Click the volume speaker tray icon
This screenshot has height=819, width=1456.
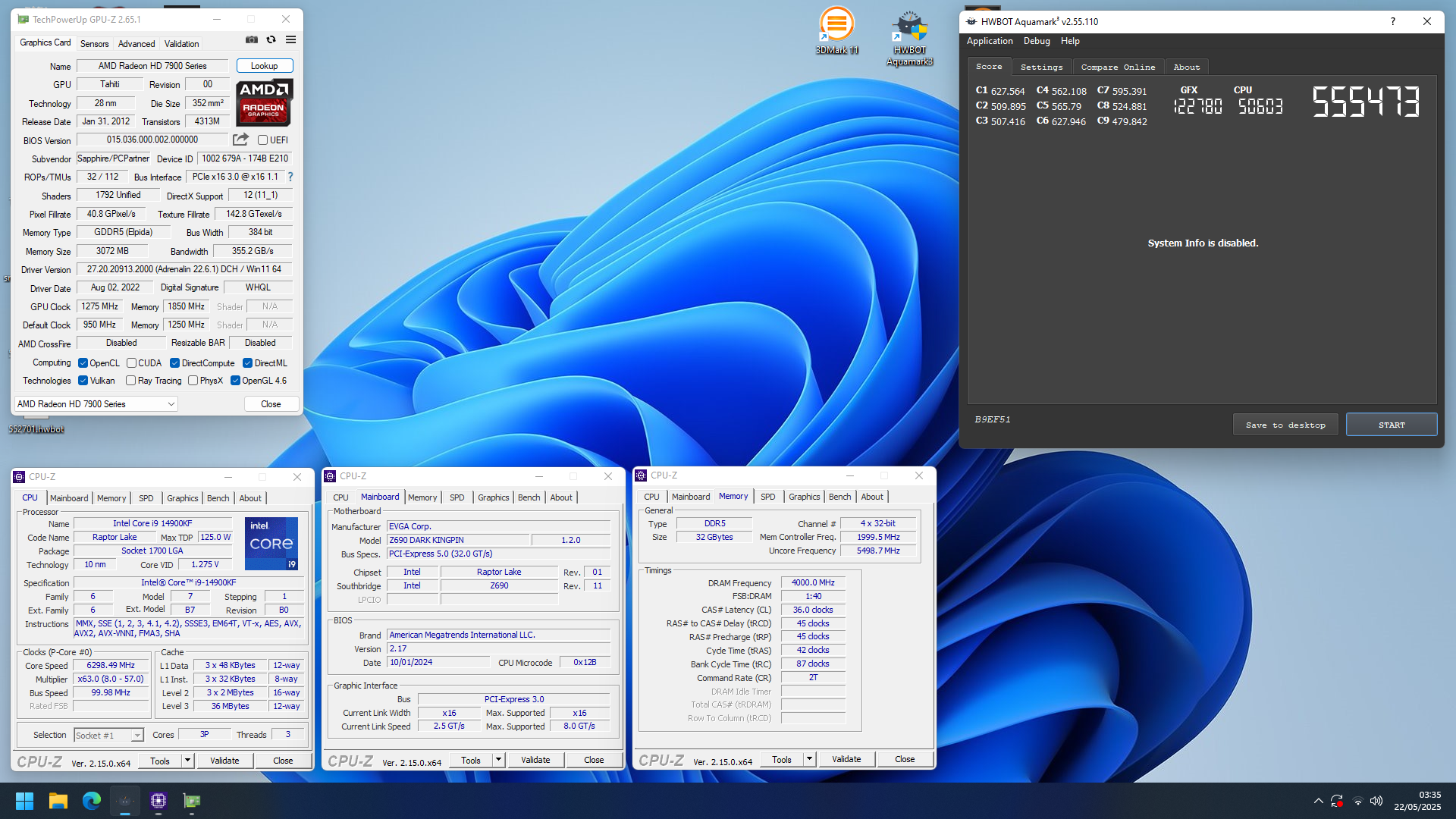point(1376,801)
